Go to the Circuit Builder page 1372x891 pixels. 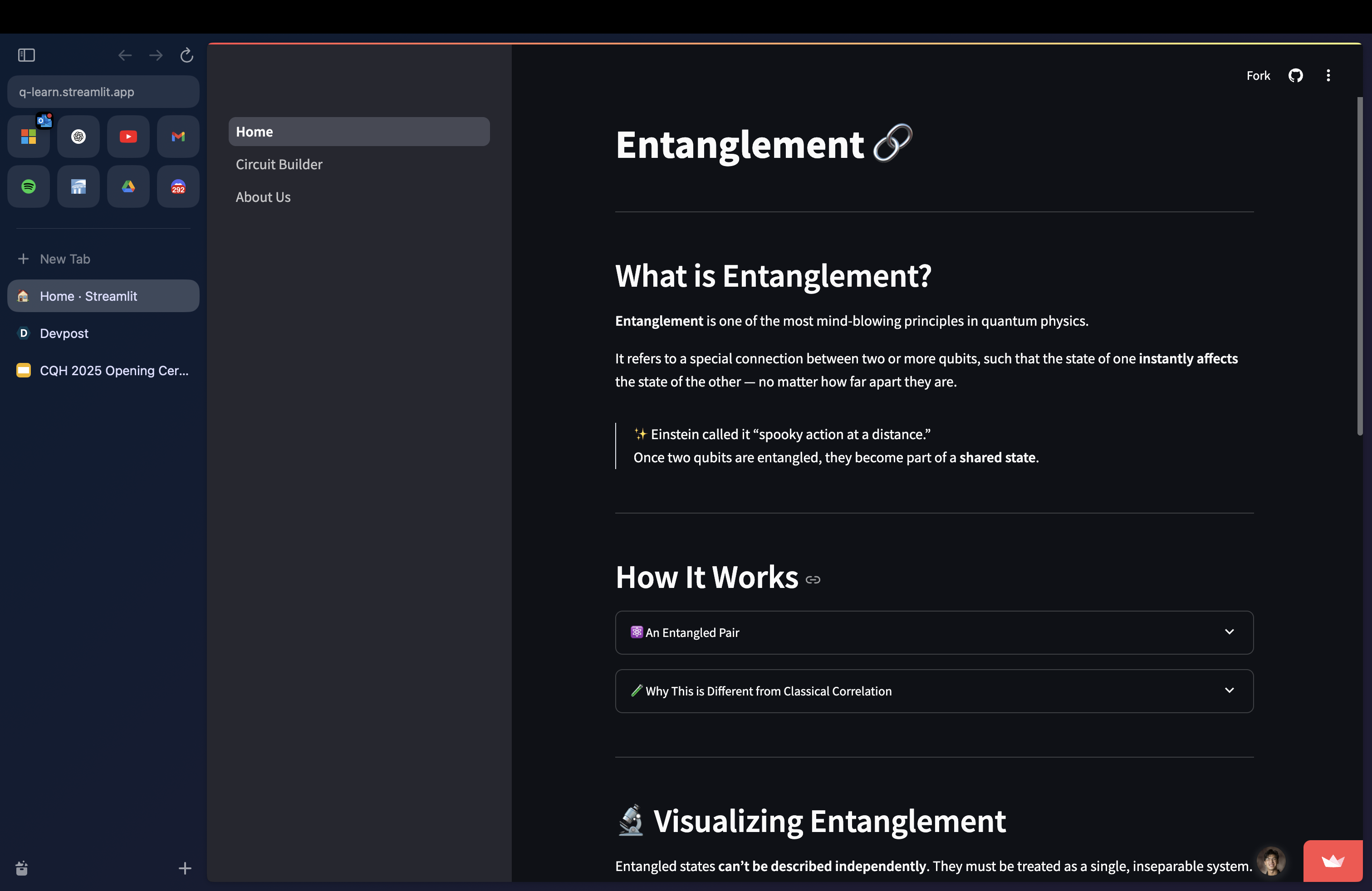279,164
